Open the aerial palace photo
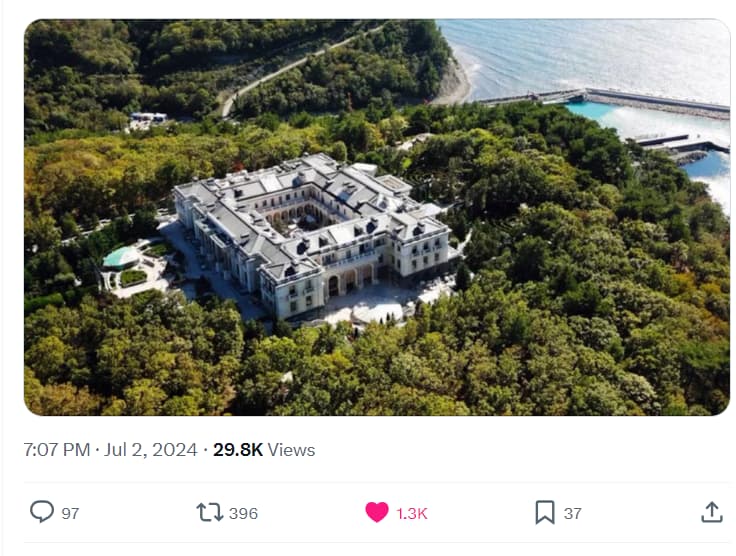The width and height of the screenshot is (736, 556). coord(377,217)
